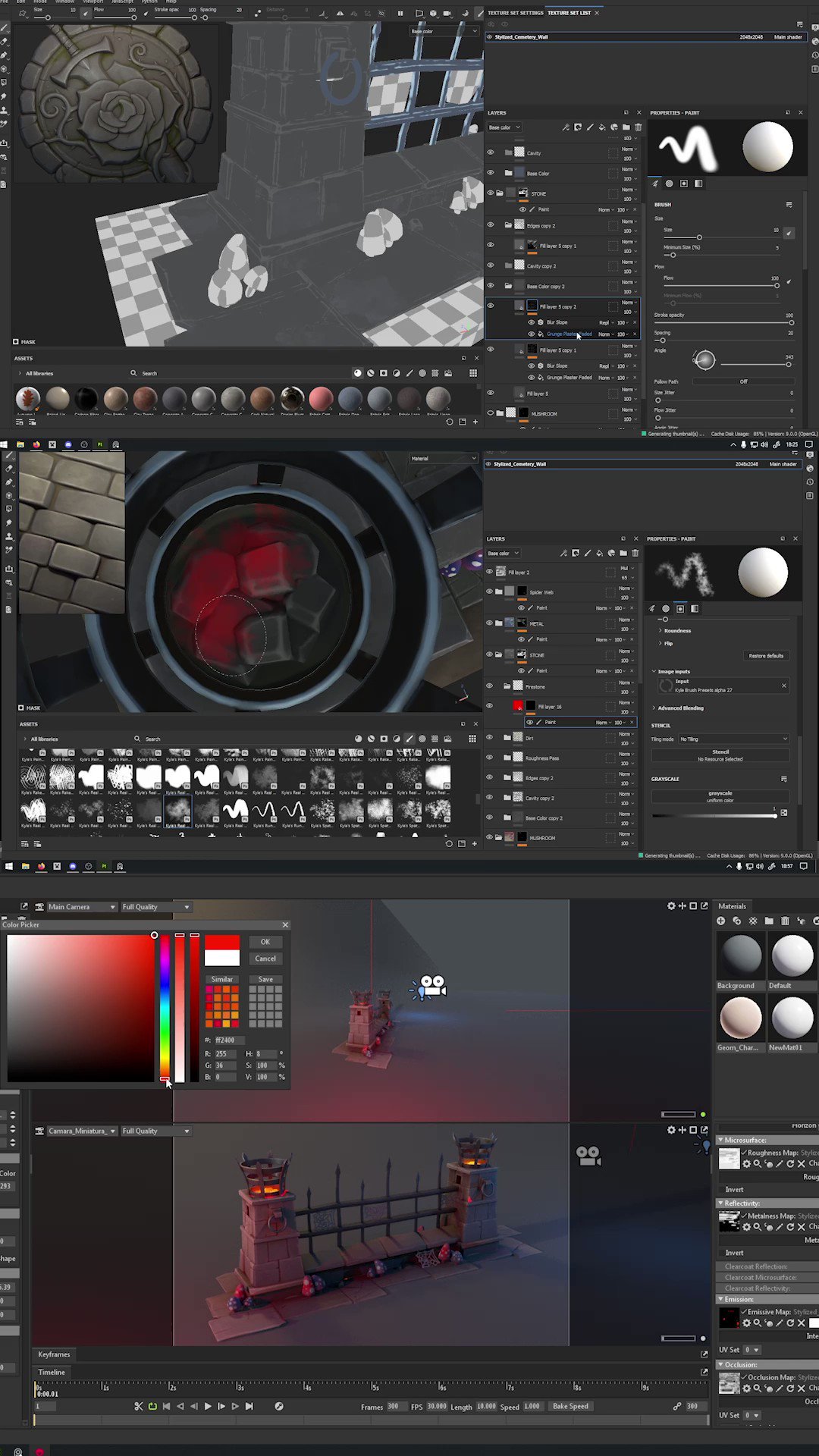Image resolution: width=819 pixels, height=1456 pixels.
Task: Open Base color channel dropdown in top Layers
Action: (x=504, y=127)
